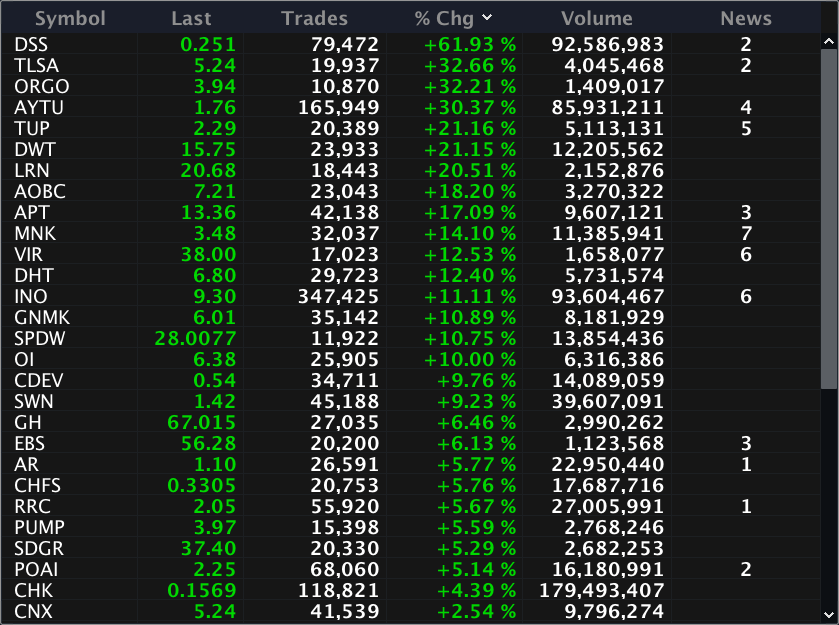Select the MNK symbol
This screenshot has height=625, width=839.
(x=35, y=233)
